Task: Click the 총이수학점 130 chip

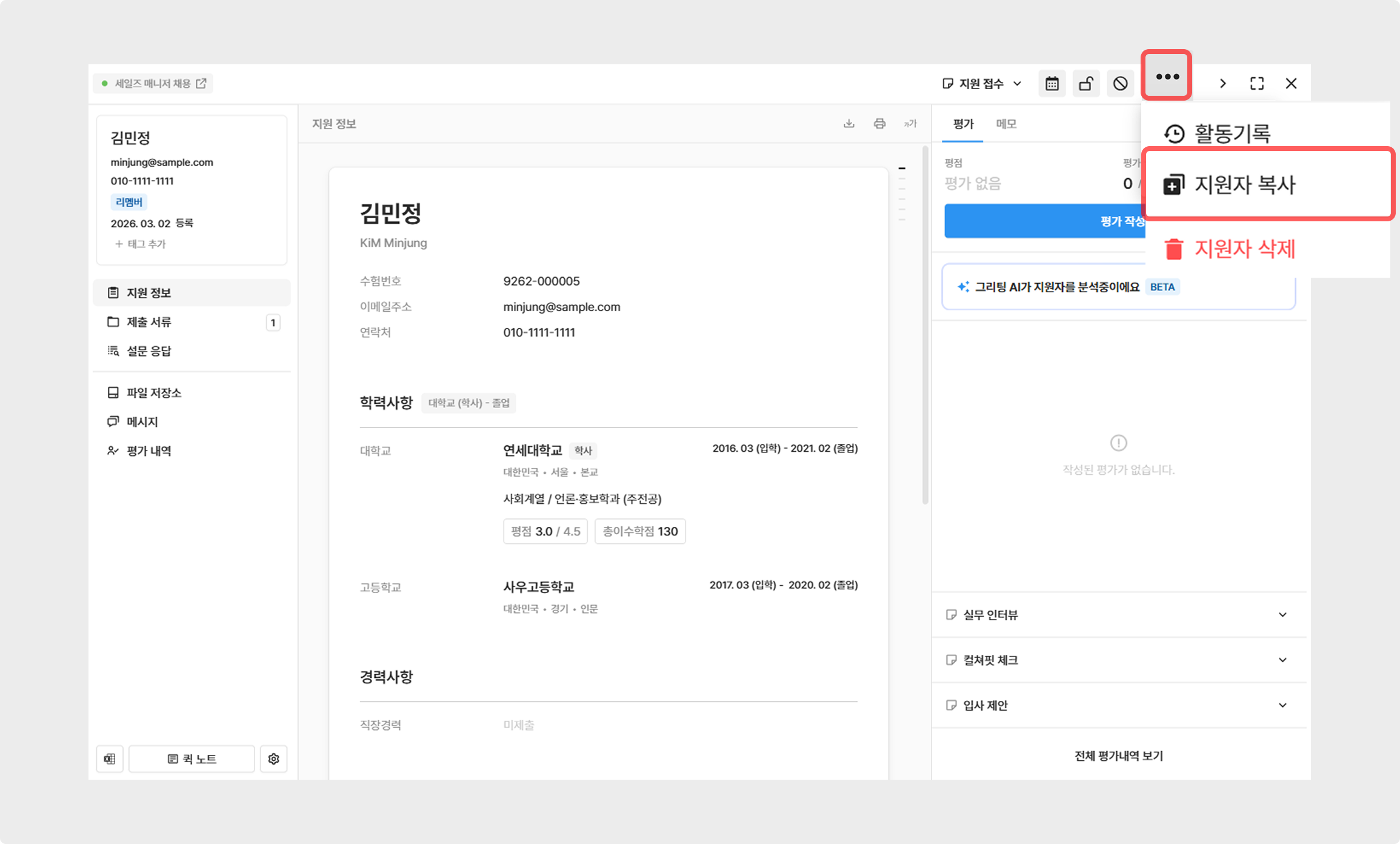Action: [640, 532]
